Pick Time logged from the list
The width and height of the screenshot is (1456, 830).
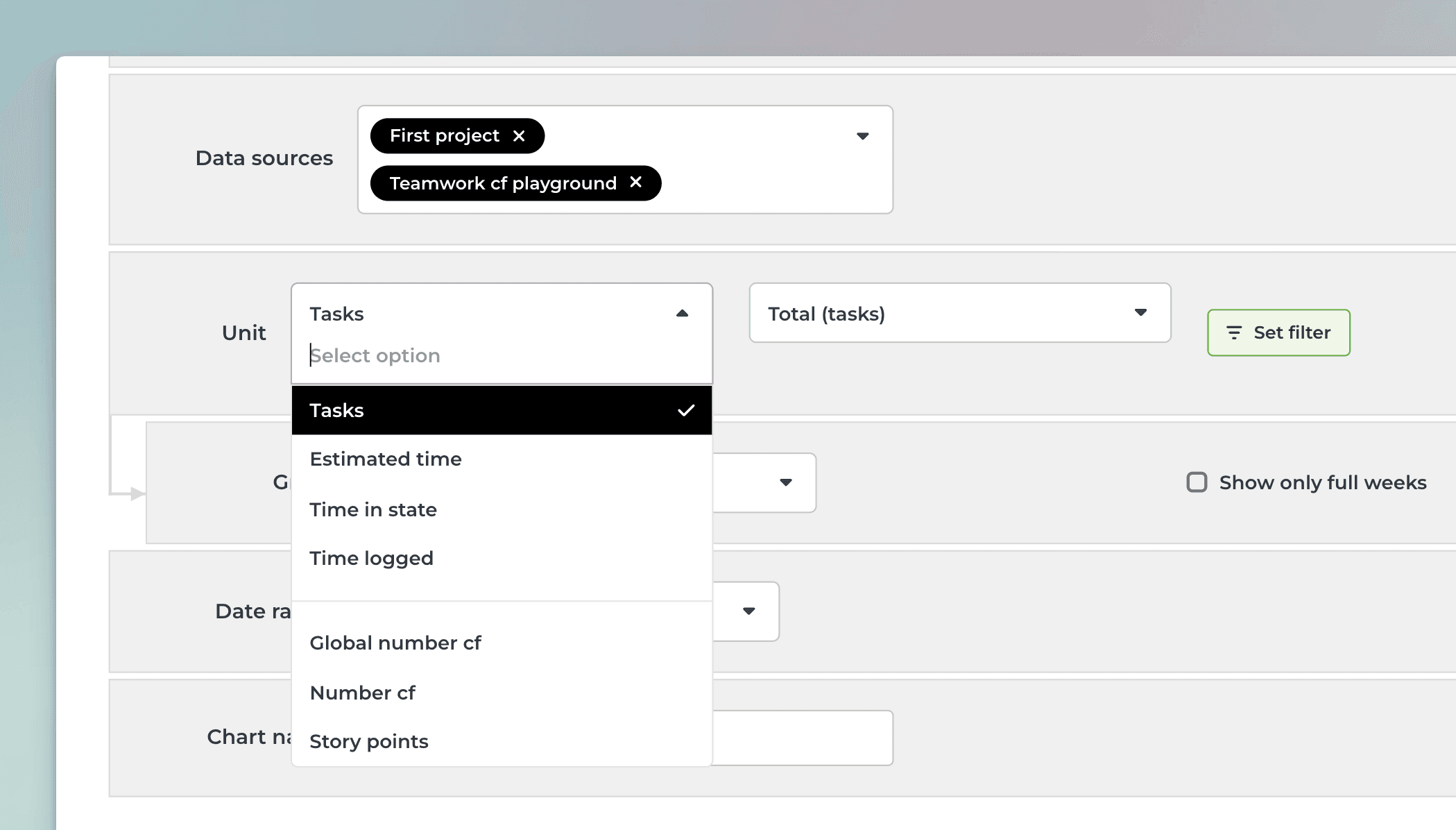click(x=371, y=559)
